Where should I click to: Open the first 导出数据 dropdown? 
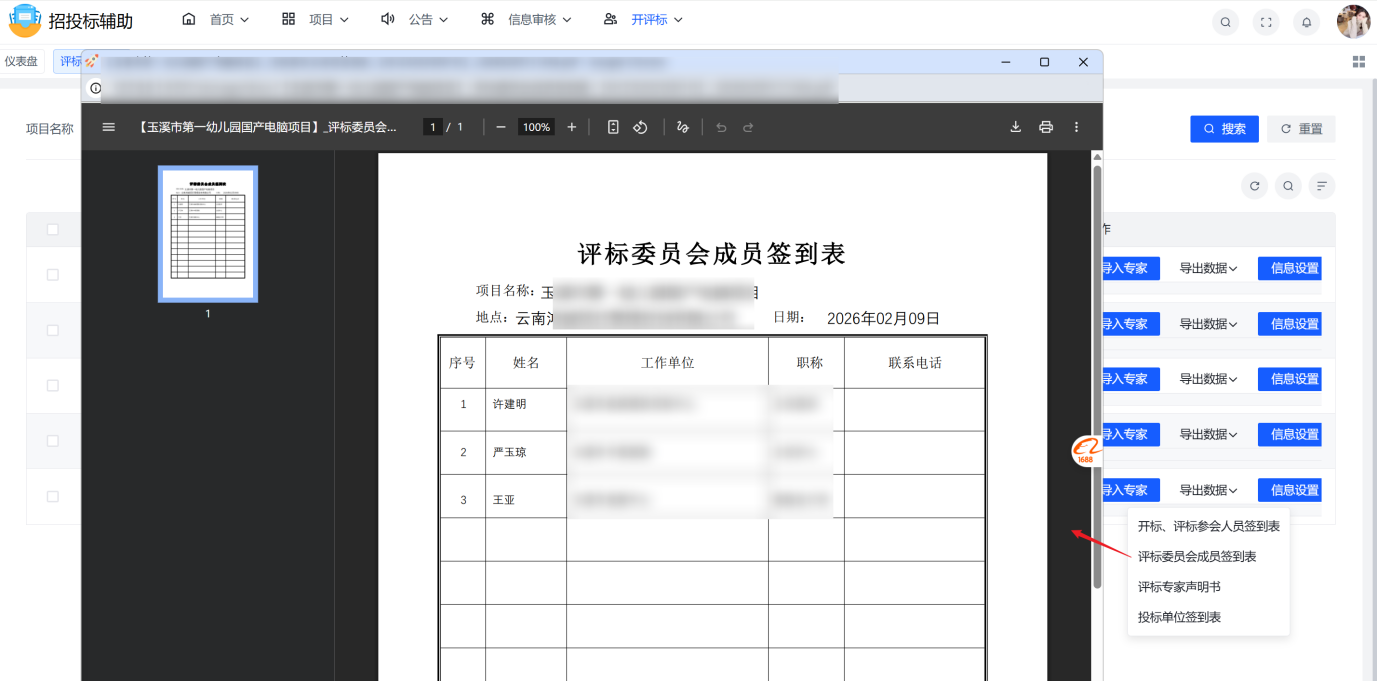pyautogui.click(x=1207, y=268)
